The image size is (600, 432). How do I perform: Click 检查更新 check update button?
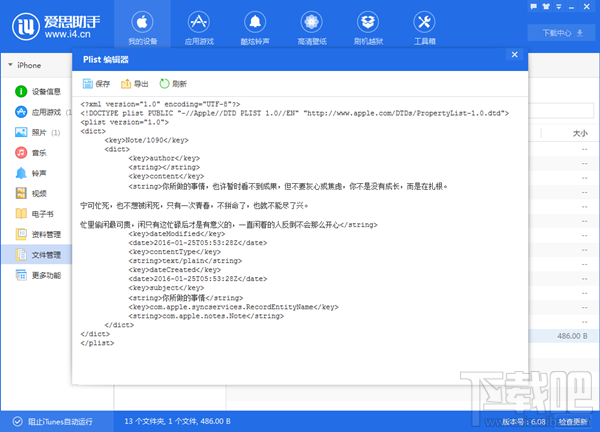click(572, 422)
